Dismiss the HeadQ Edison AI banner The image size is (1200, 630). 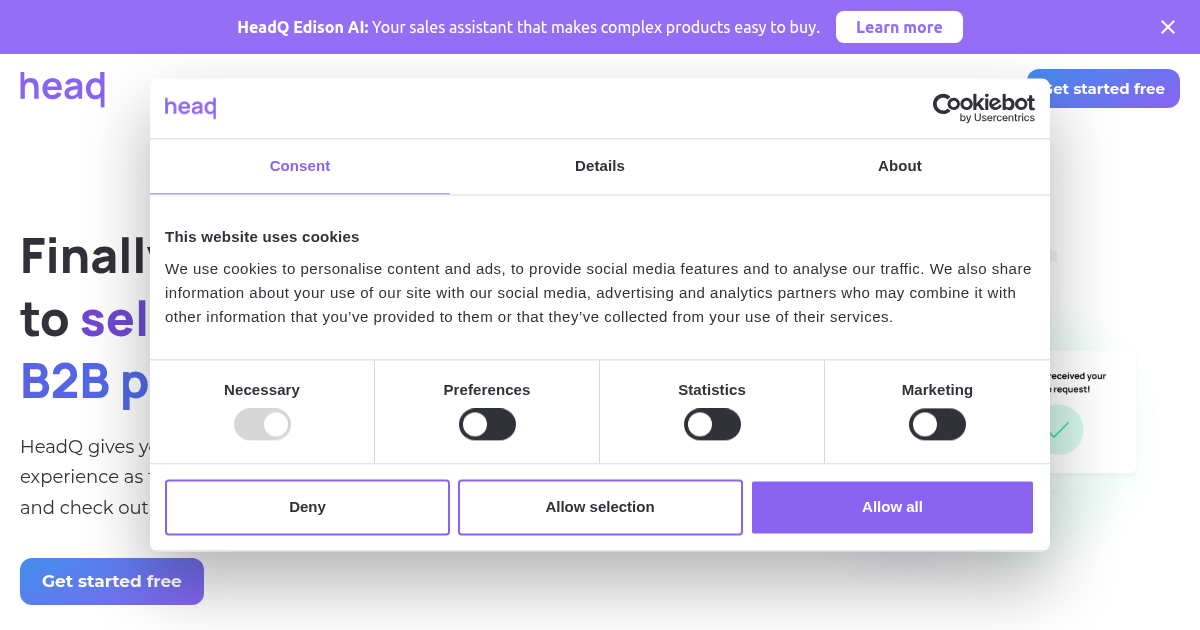click(1168, 27)
